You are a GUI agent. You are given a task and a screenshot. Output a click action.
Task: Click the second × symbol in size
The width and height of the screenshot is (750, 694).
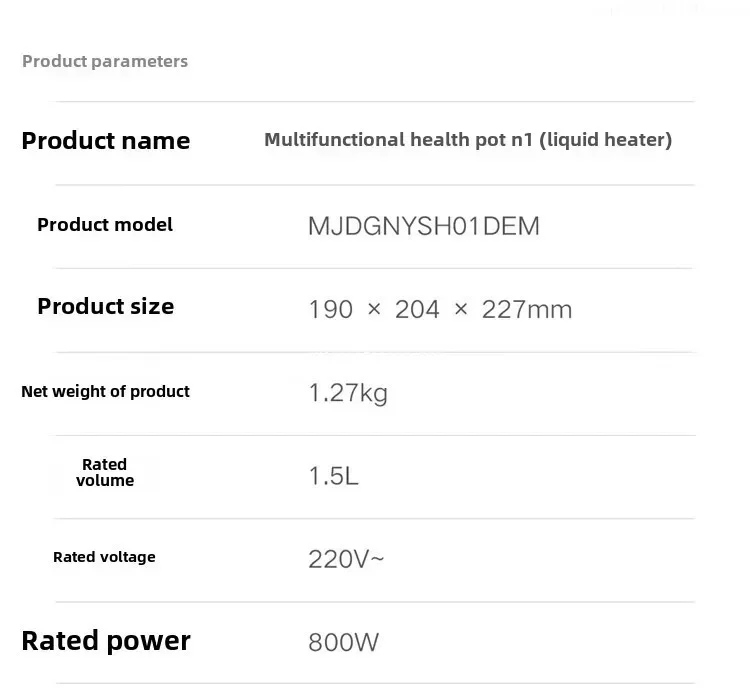click(461, 309)
